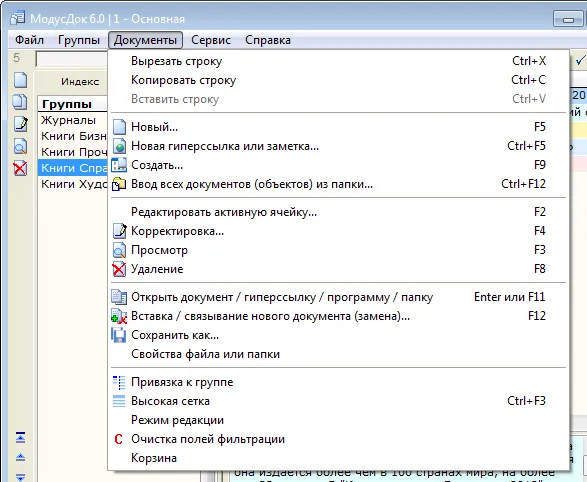Click the edit pencil icon in left sidebar
This screenshot has height=482, width=587.
[x=21, y=124]
